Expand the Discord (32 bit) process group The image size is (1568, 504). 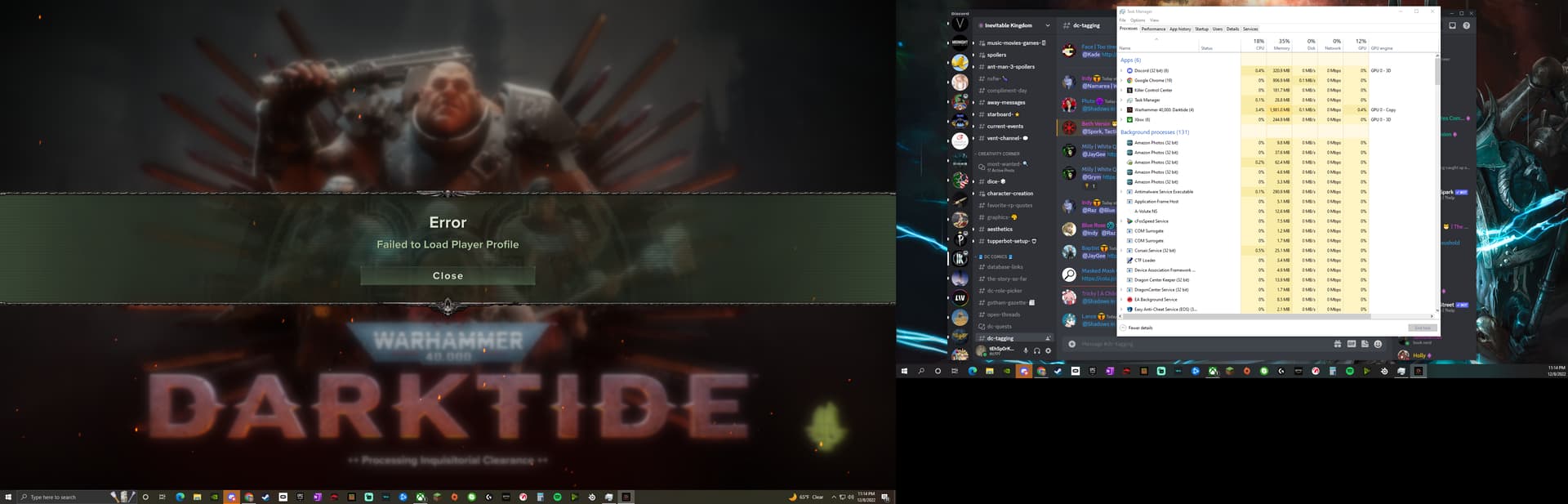pos(1122,71)
